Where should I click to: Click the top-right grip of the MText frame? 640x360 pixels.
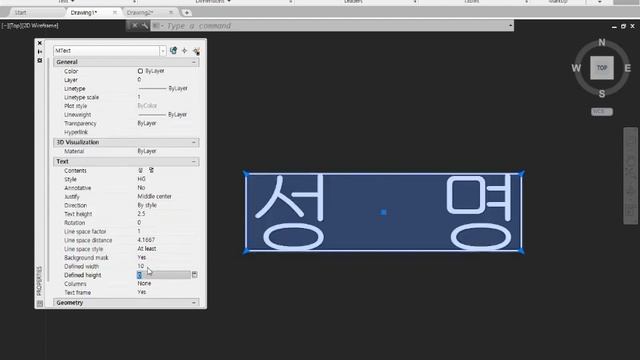pyautogui.click(x=522, y=173)
